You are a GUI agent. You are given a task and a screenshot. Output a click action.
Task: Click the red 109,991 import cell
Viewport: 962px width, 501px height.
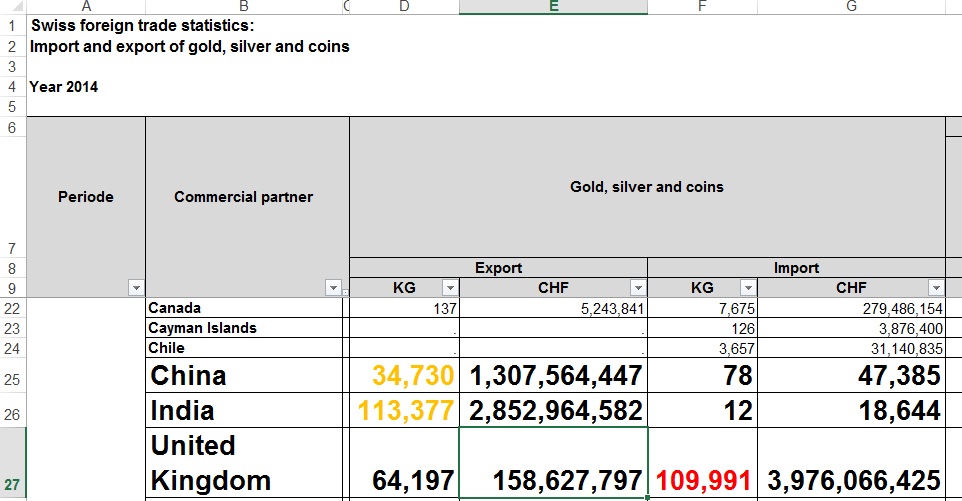click(x=706, y=480)
